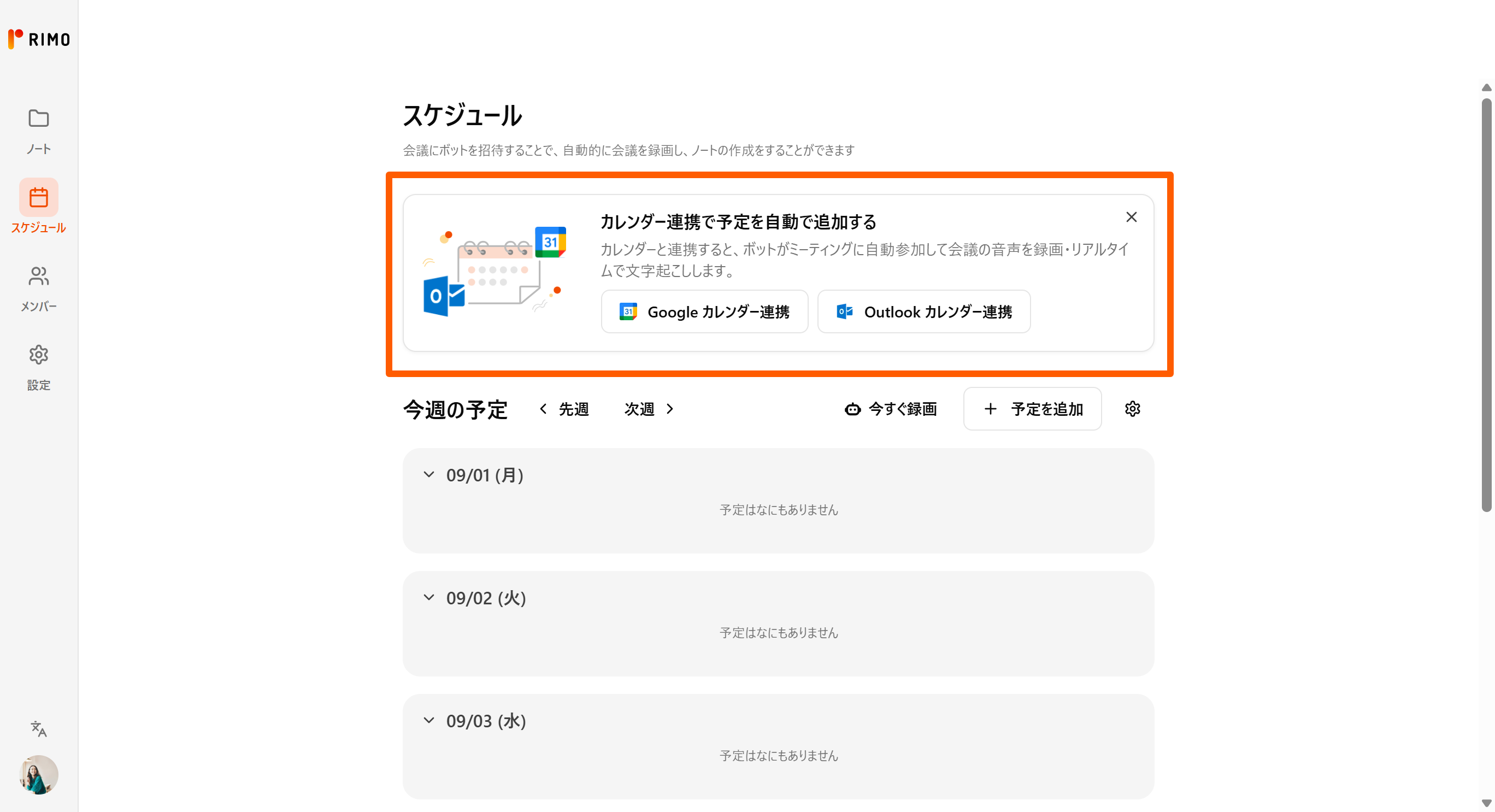
Task: Click the RIMO logo
Action: tap(39, 39)
